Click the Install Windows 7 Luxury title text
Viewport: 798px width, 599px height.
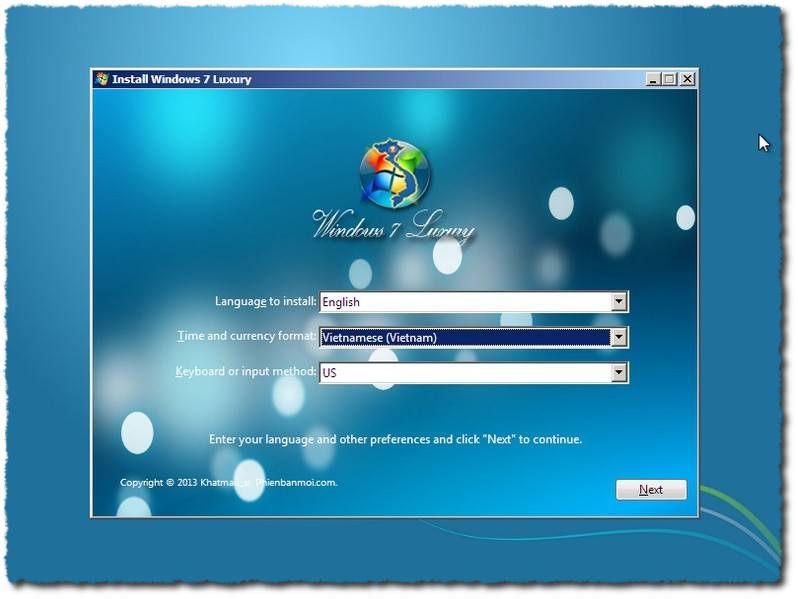tap(182, 79)
